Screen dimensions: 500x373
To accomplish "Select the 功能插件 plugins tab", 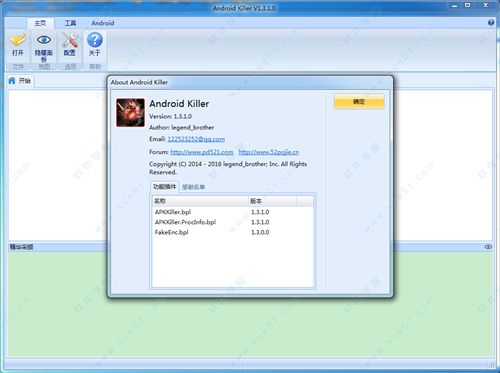I will tap(165, 187).
